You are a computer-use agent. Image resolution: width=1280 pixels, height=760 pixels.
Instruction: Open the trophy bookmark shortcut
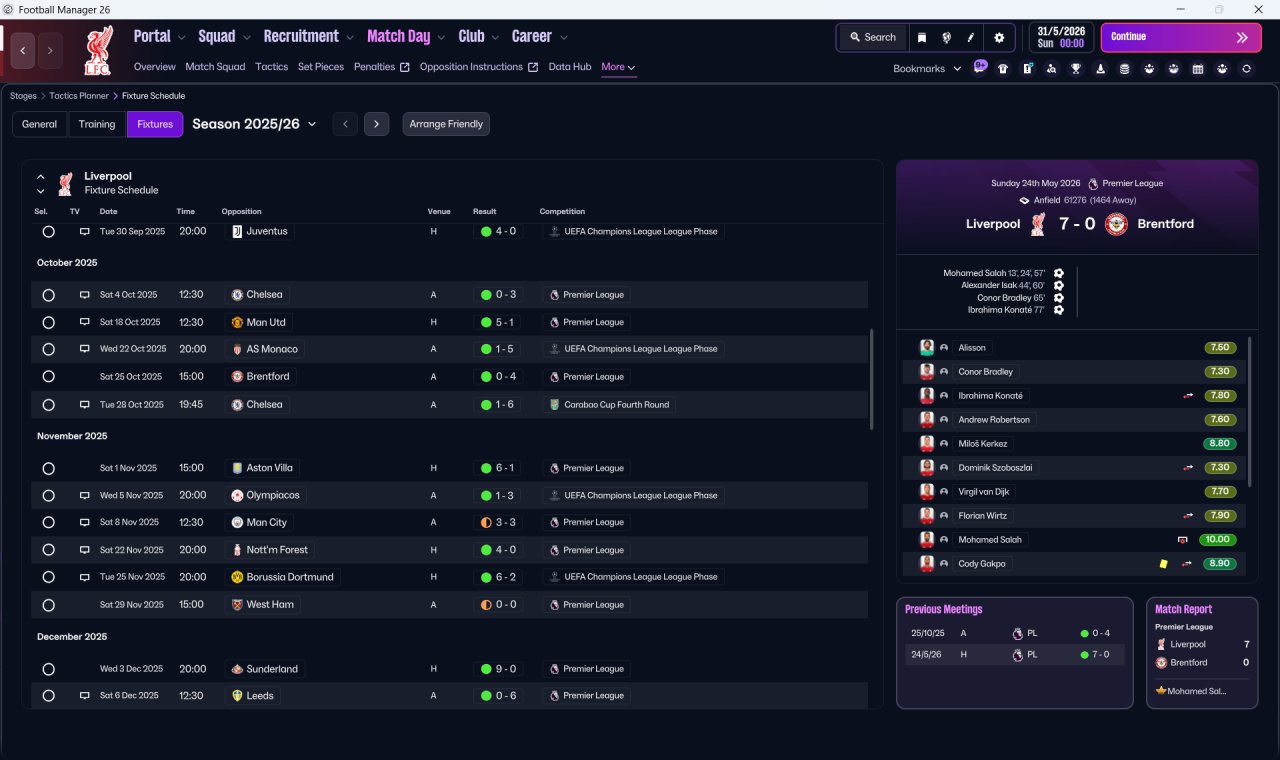click(x=1076, y=69)
